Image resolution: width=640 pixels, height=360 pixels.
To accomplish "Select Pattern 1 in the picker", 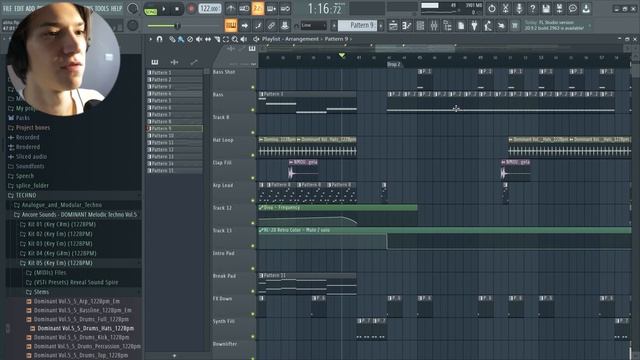I will [x=174, y=73].
